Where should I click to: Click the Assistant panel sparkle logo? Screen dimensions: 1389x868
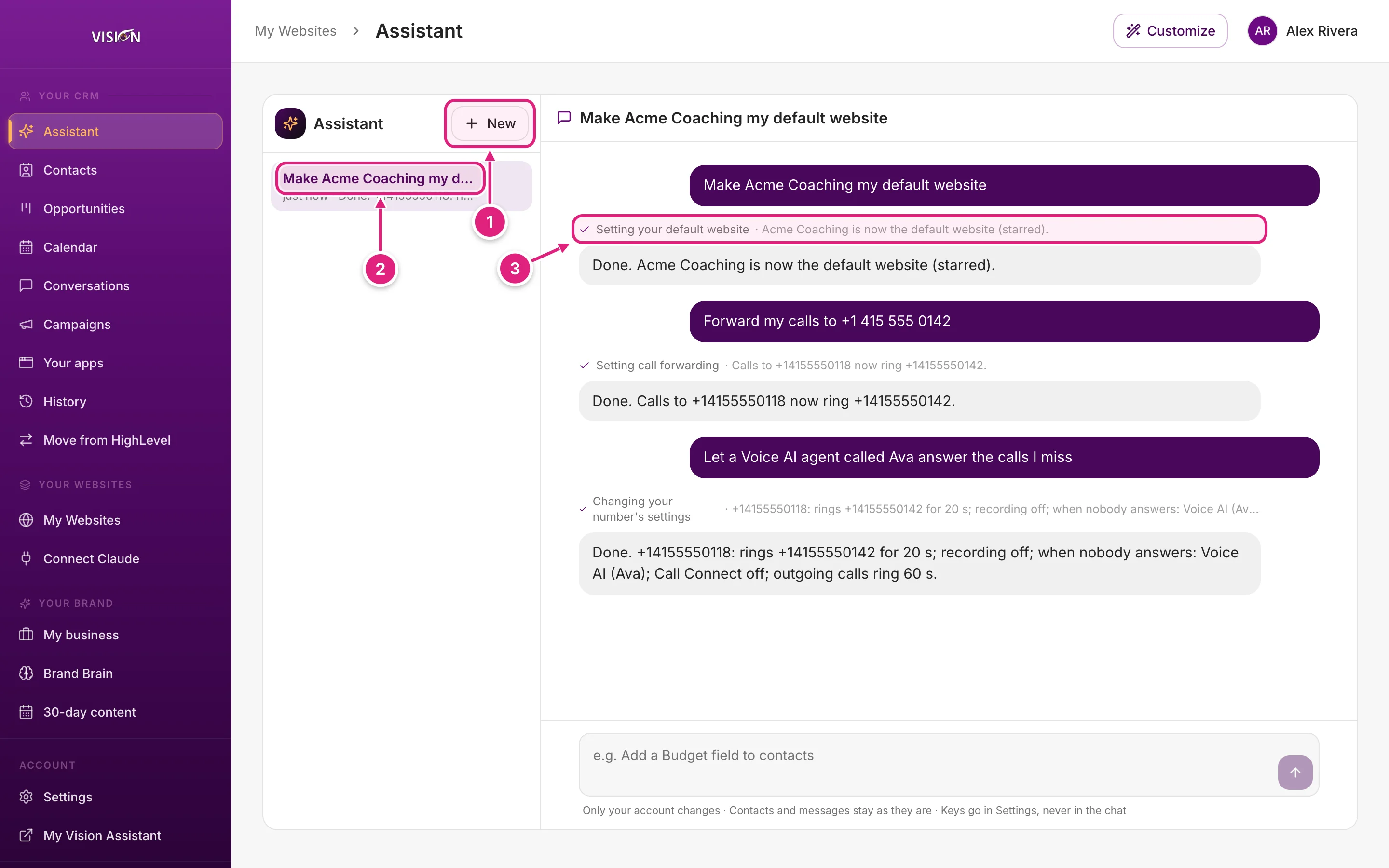pos(290,123)
